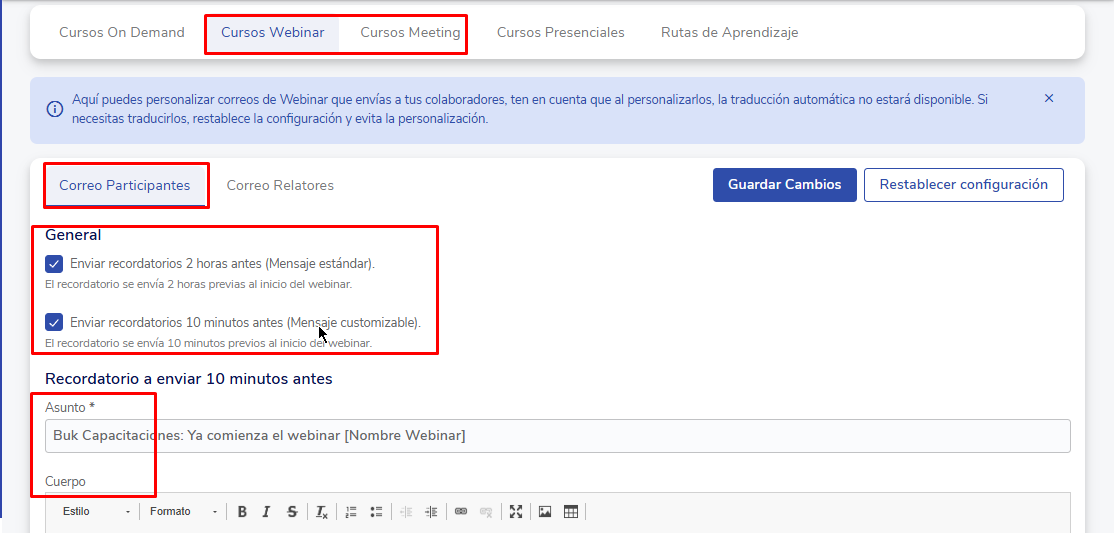Click the Asunto subject input field

(557, 436)
